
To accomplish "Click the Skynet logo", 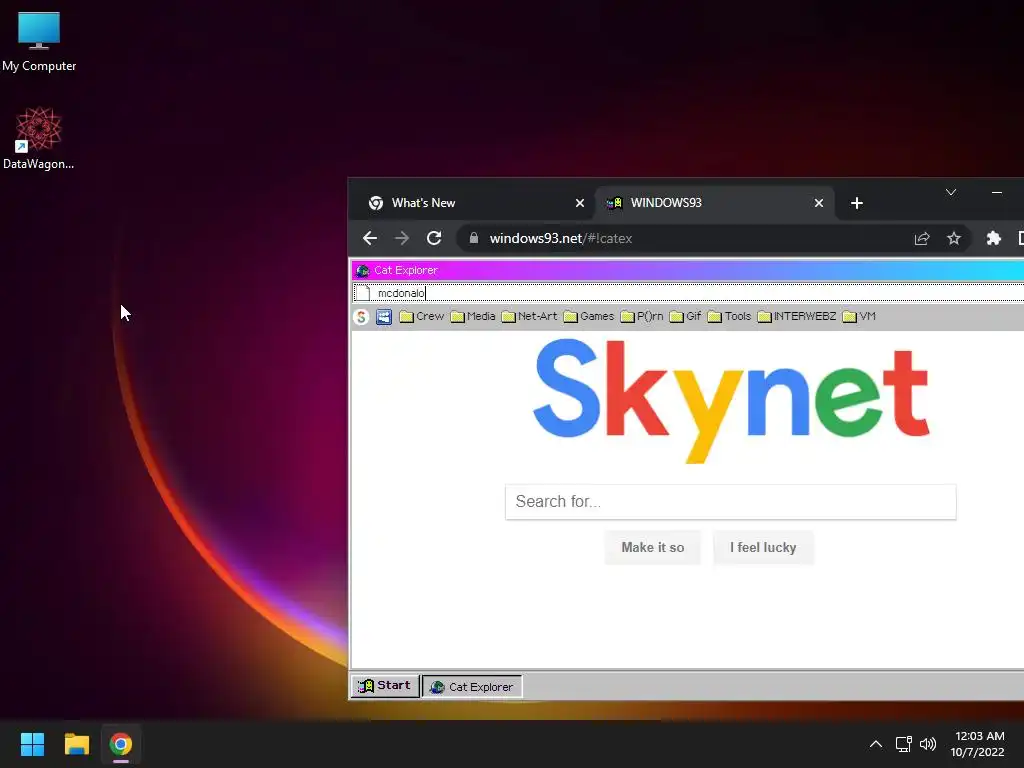I will click(731, 400).
